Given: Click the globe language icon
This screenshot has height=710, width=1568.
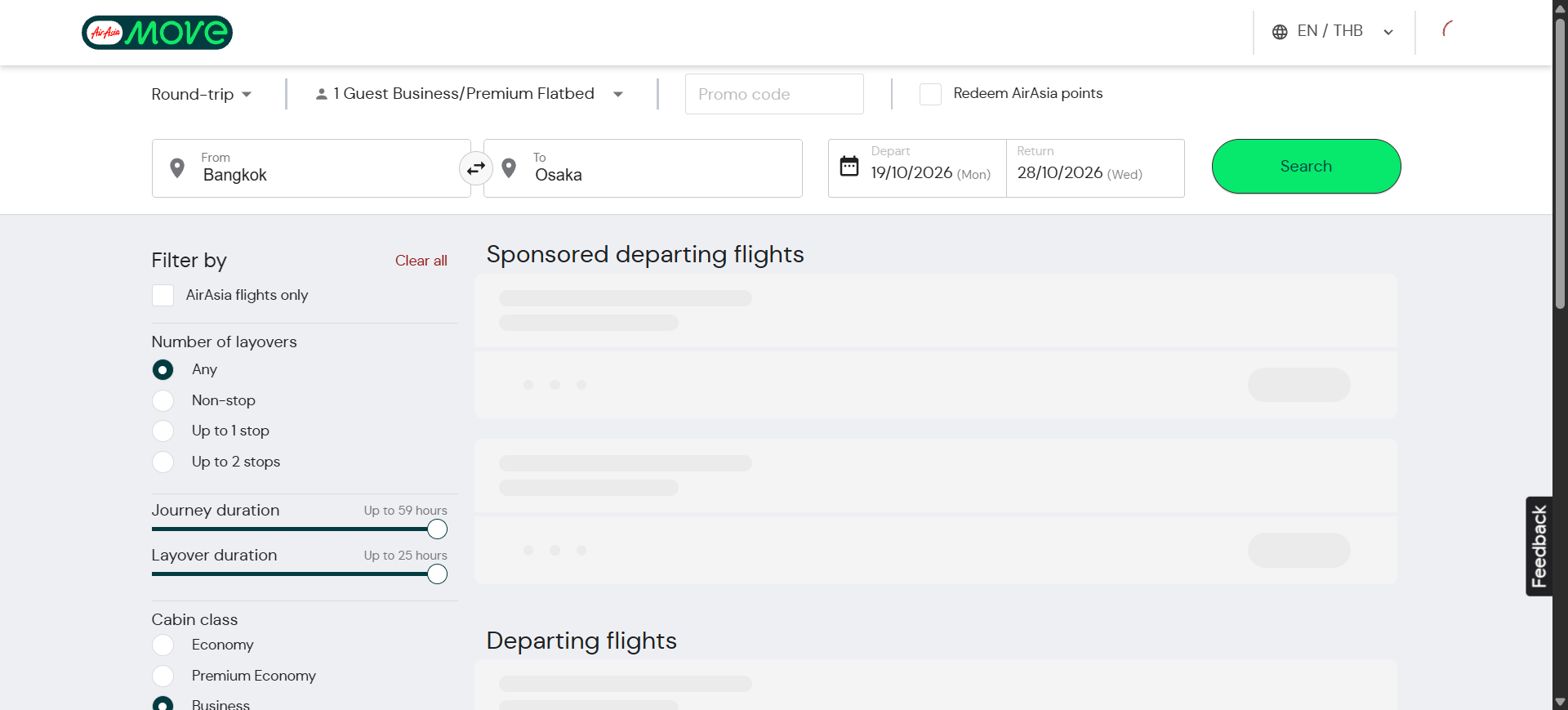Looking at the screenshot, I should [x=1280, y=32].
